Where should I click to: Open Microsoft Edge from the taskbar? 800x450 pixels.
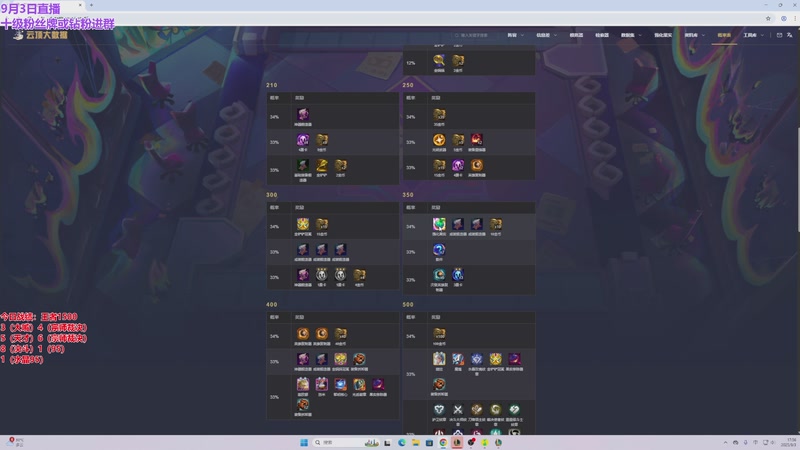click(x=402, y=442)
